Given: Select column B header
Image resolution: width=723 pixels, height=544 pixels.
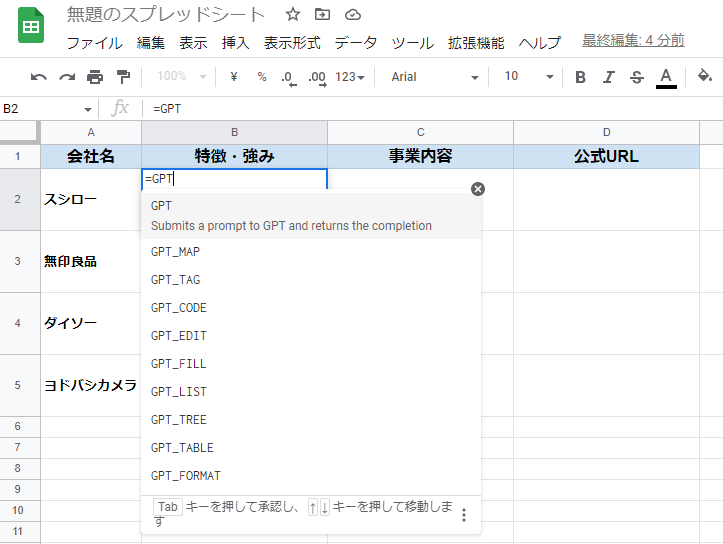Looking at the screenshot, I should (234, 132).
